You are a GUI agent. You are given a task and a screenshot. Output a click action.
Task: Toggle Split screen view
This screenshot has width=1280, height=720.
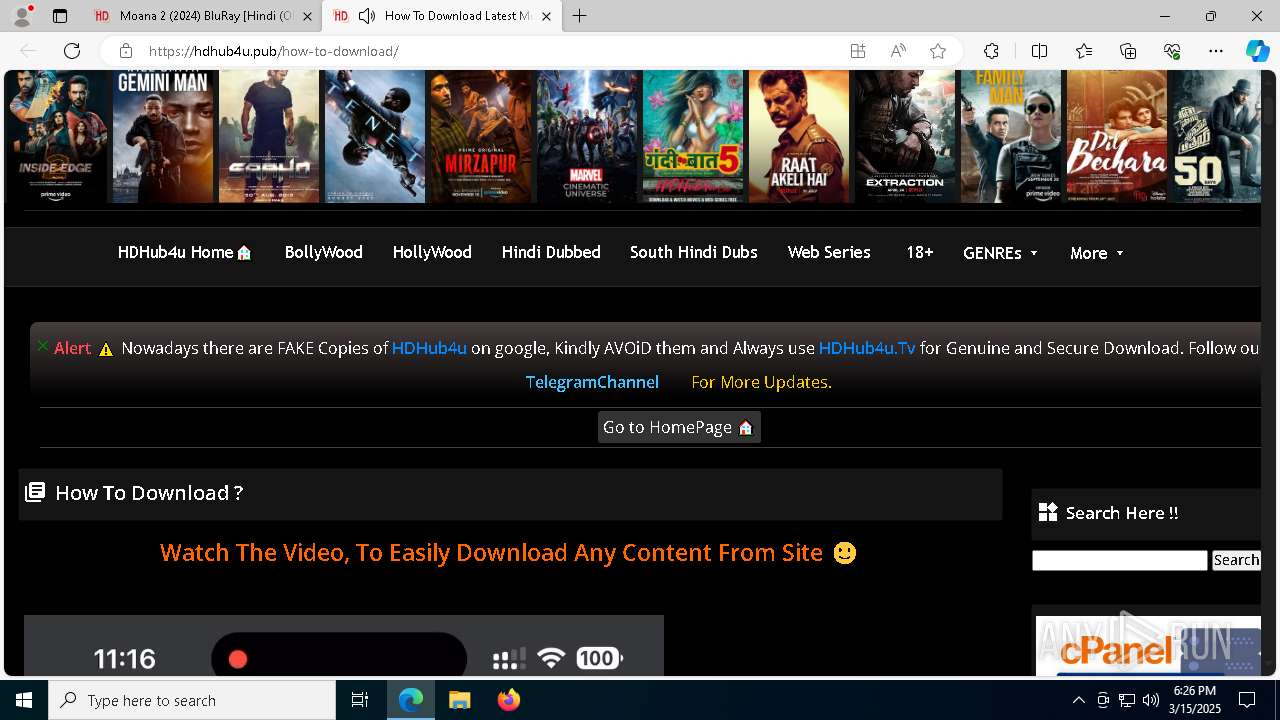1039,51
